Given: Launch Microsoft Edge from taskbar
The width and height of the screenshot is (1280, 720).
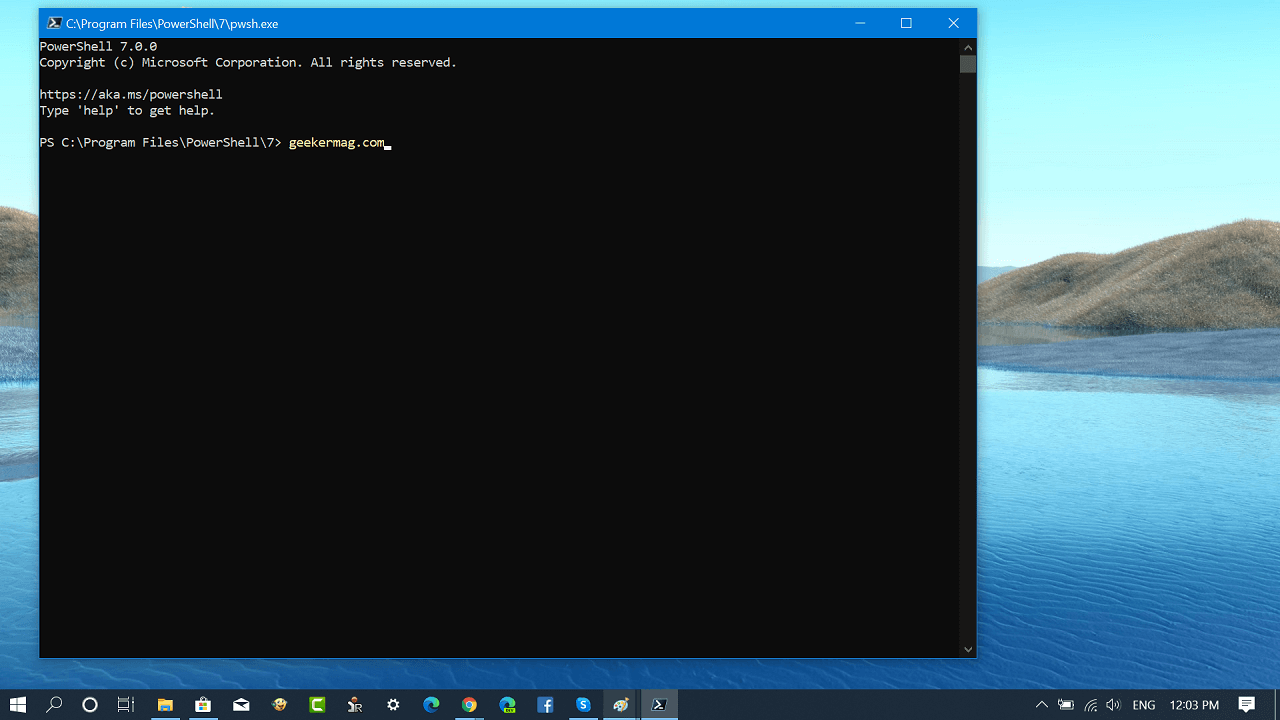Looking at the screenshot, I should click(x=431, y=705).
